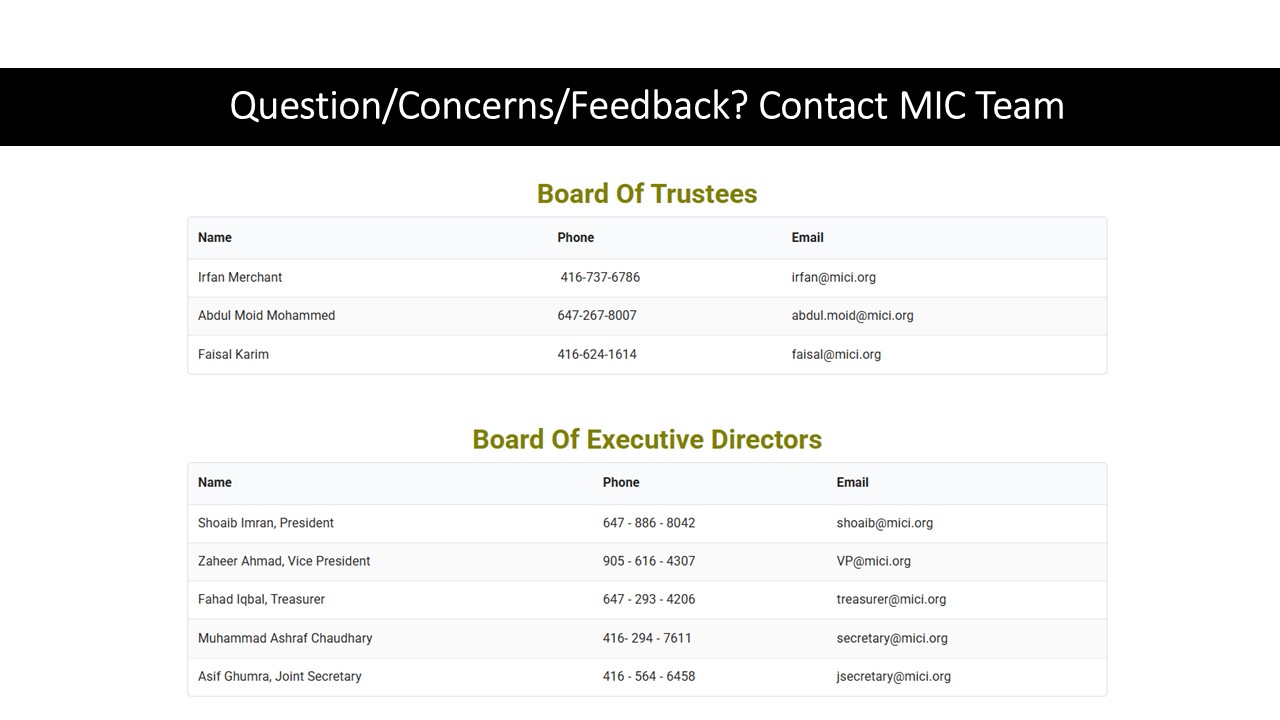The width and height of the screenshot is (1280, 720).
Task: Click the Board Of Trustees heading
Action: coord(647,194)
